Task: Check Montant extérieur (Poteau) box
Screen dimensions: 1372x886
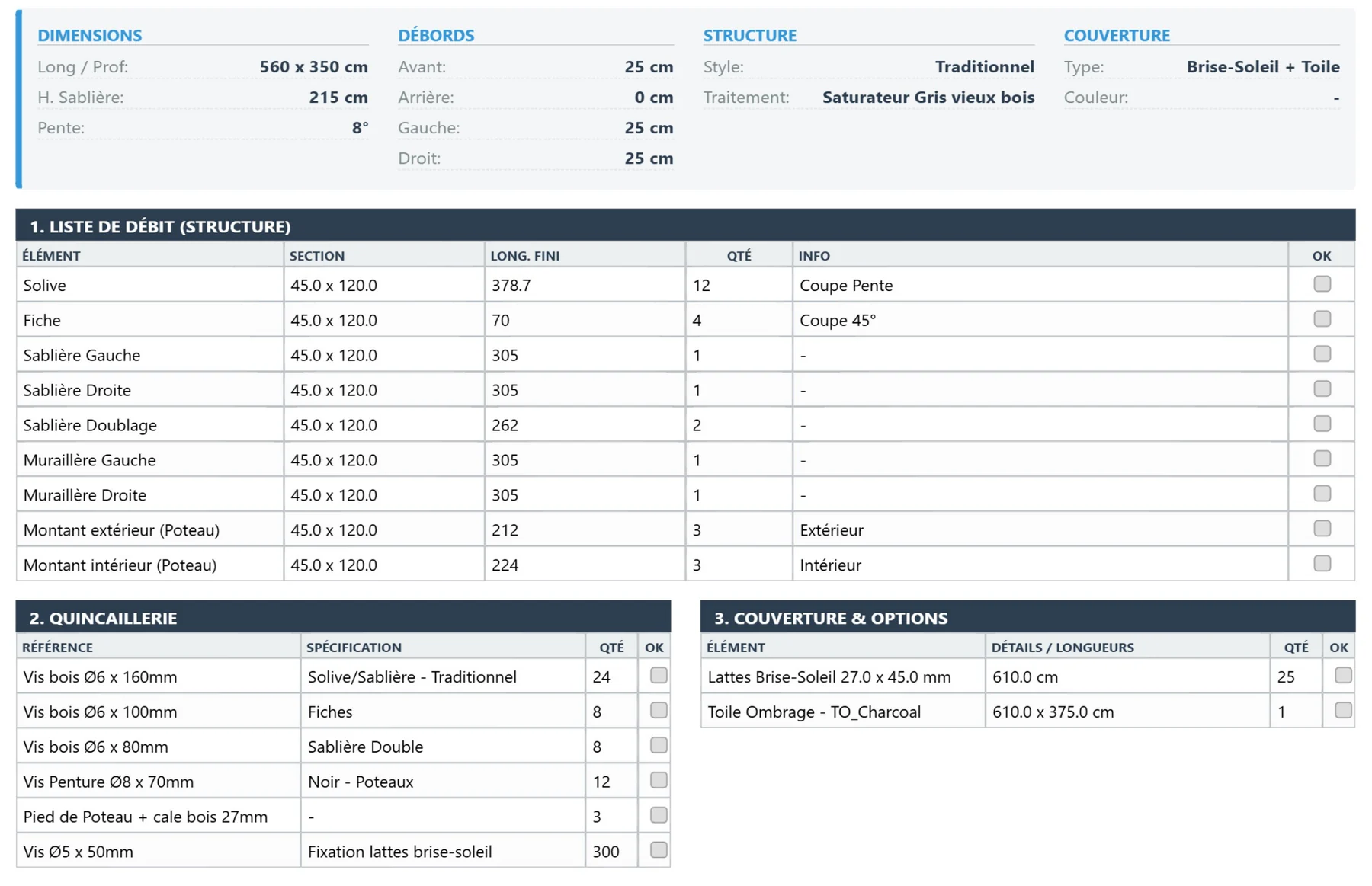Action: pyautogui.click(x=1322, y=529)
